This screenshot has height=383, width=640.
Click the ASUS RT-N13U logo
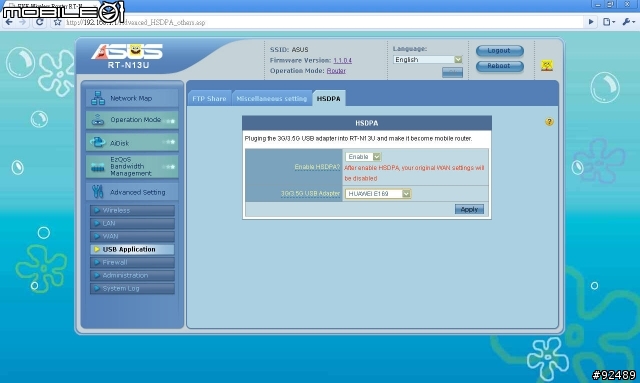coord(127,56)
